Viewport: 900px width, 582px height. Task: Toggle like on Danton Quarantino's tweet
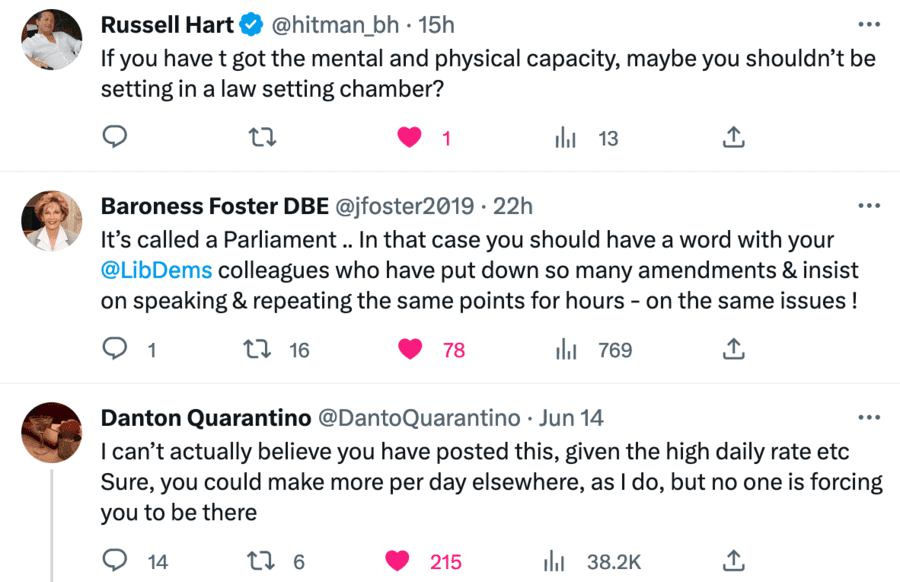coord(398,560)
